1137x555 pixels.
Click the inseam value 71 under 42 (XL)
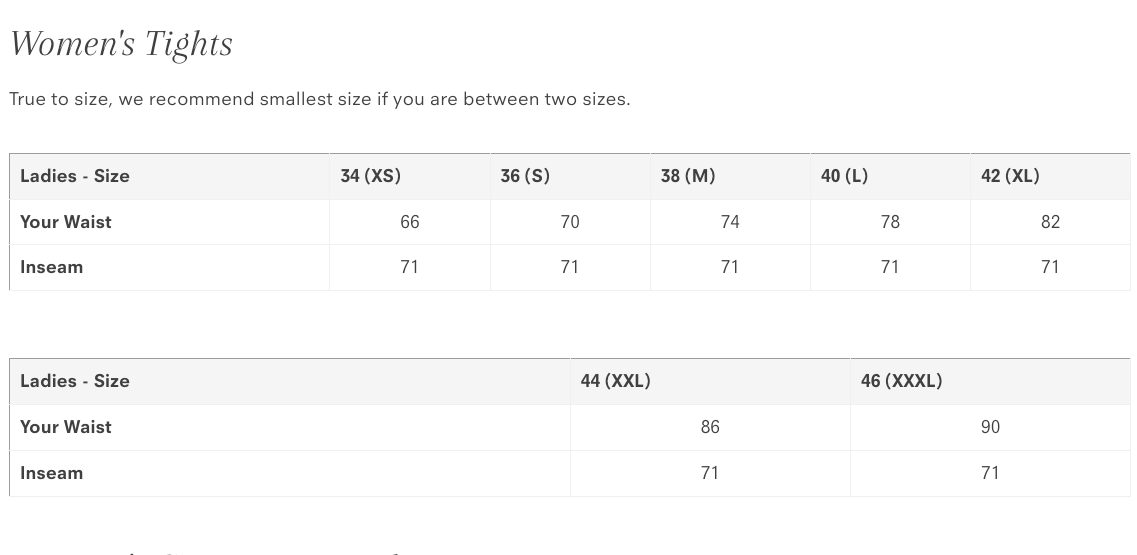point(1050,267)
